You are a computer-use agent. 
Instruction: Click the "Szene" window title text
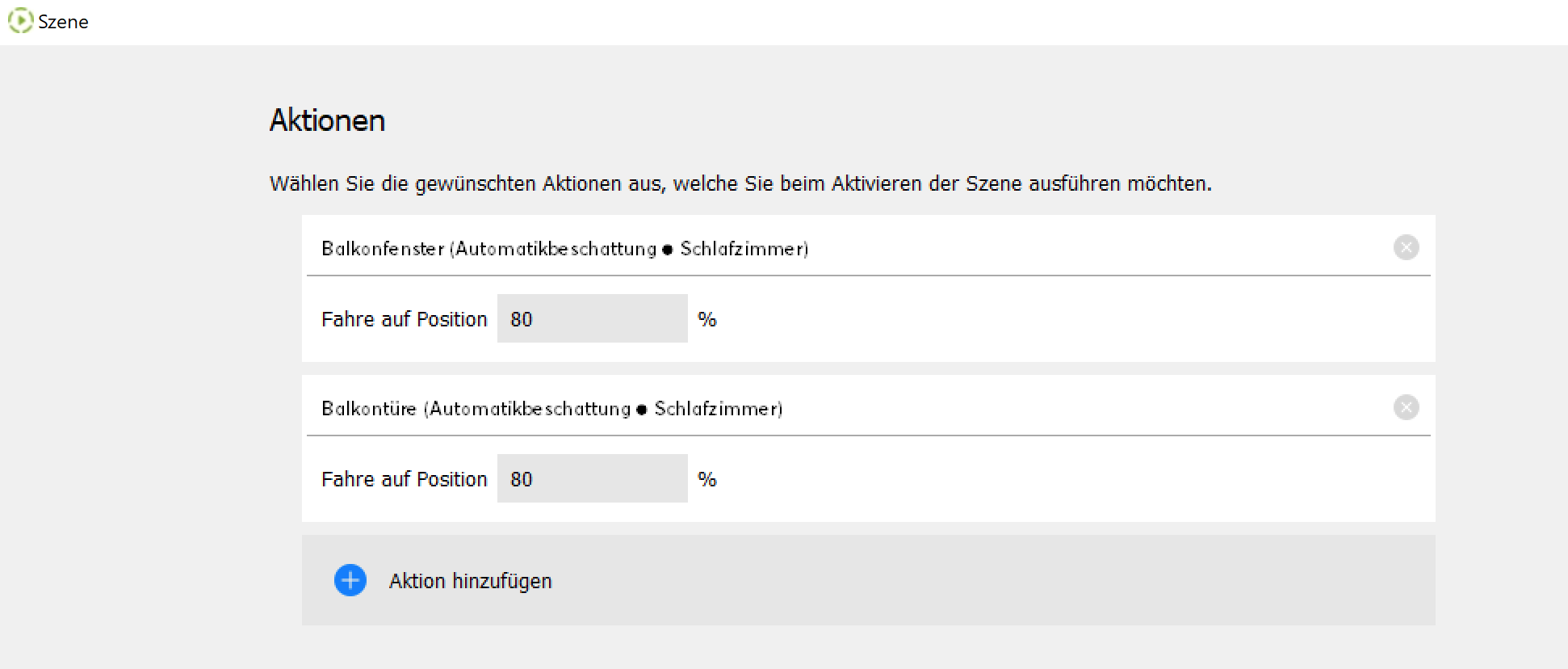[x=63, y=22]
